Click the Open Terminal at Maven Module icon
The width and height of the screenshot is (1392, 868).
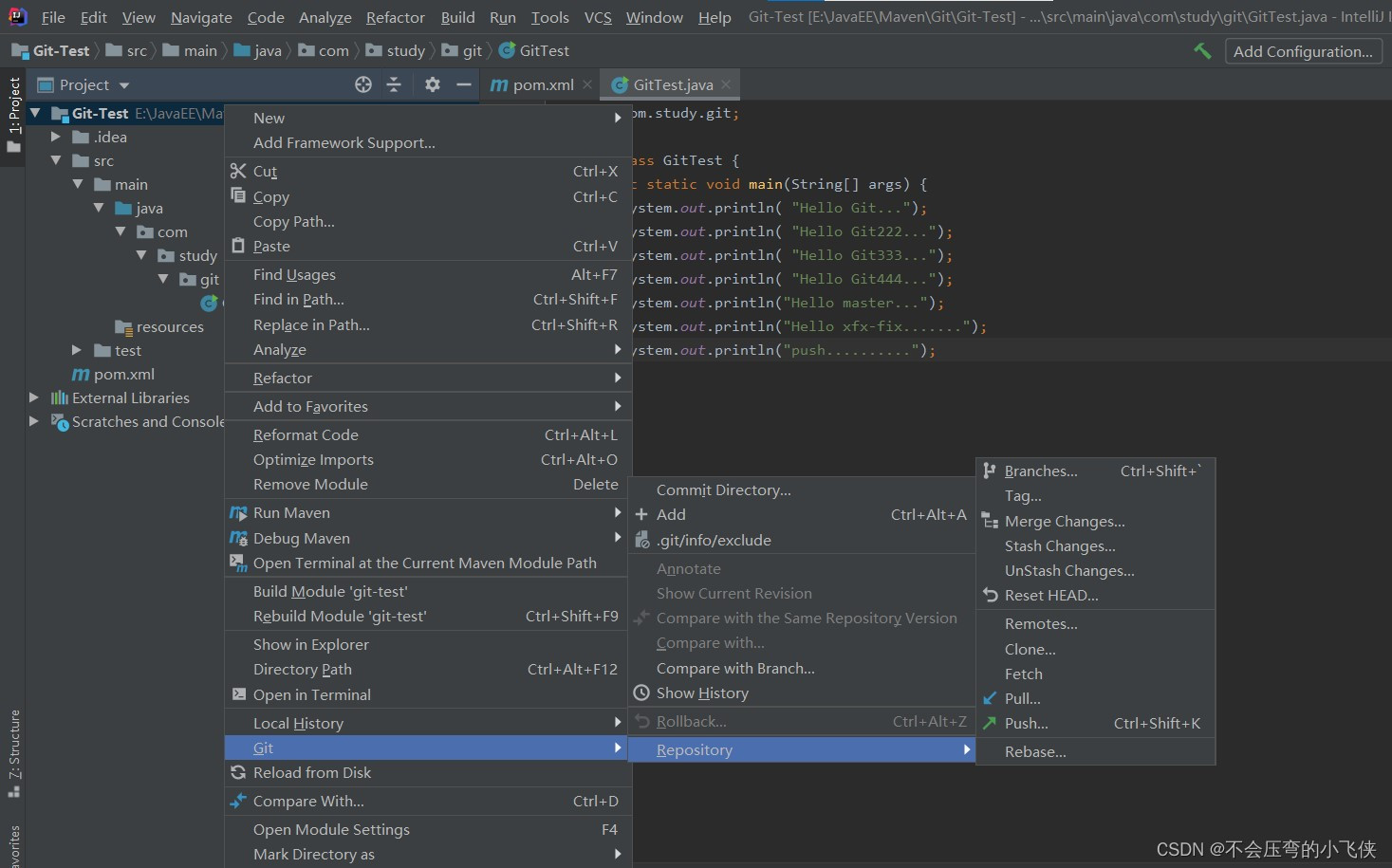click(x=238, y=563)
